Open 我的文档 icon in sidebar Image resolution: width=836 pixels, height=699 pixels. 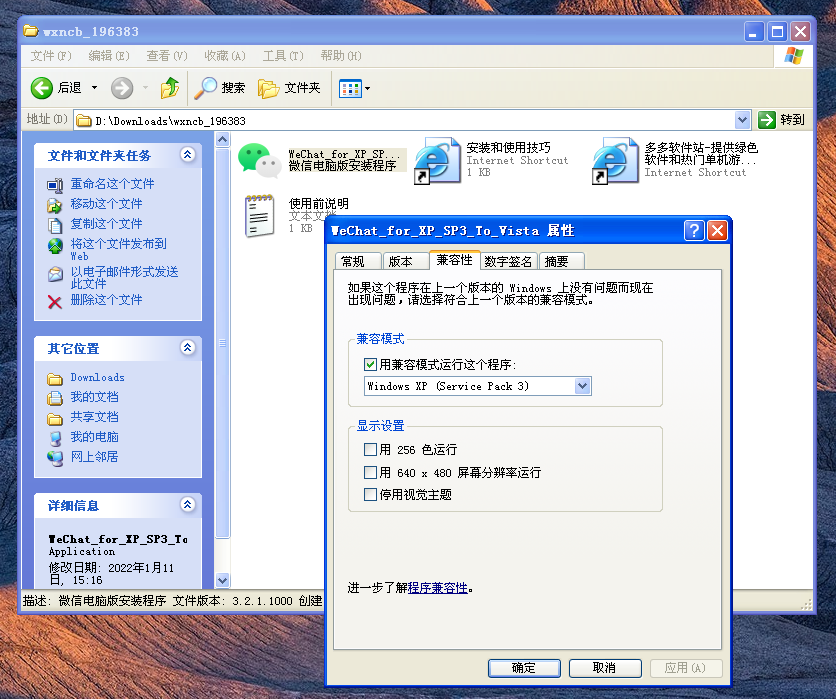[x=54, y=398]
